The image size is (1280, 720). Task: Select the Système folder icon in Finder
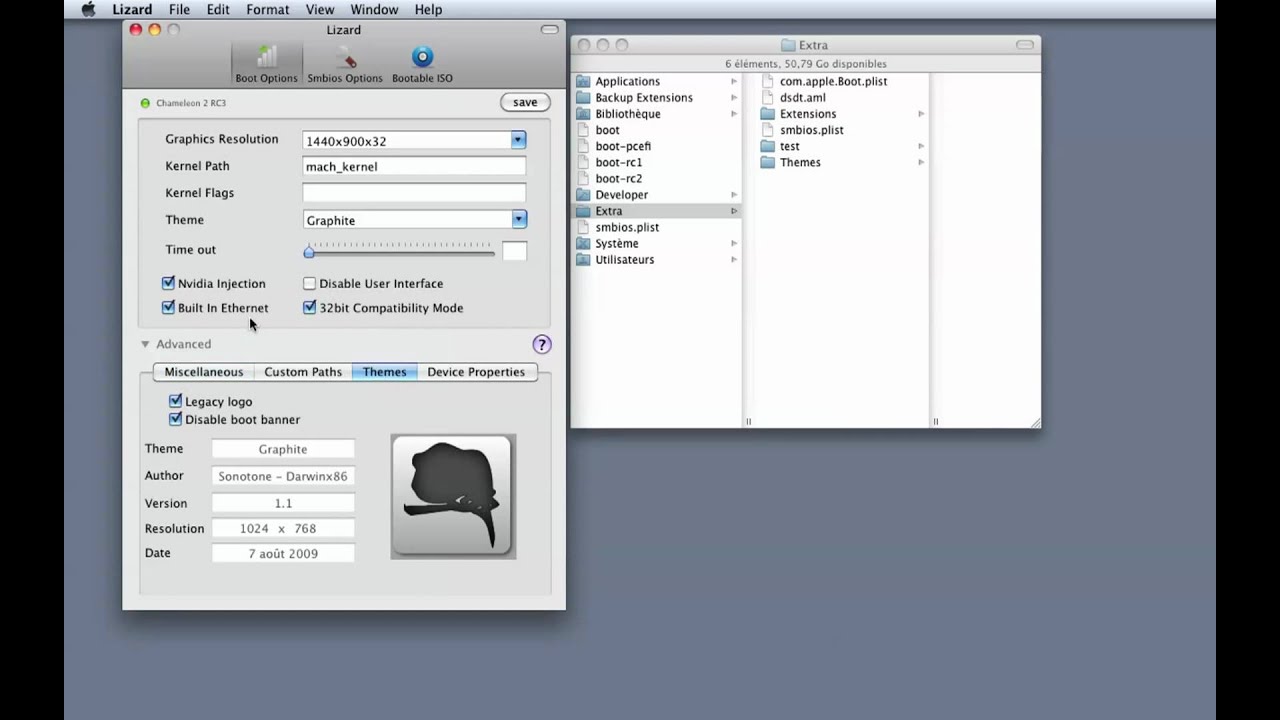point(584,243)
